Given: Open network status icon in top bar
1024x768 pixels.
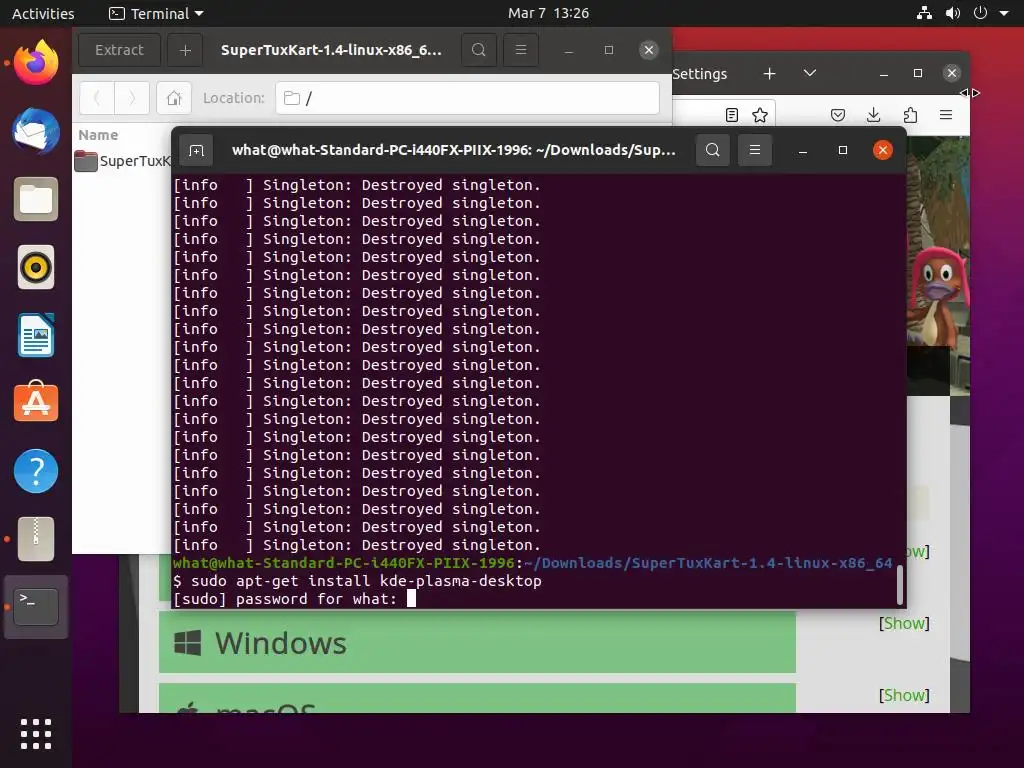Looking at the screenshot, I should point(924,13).
